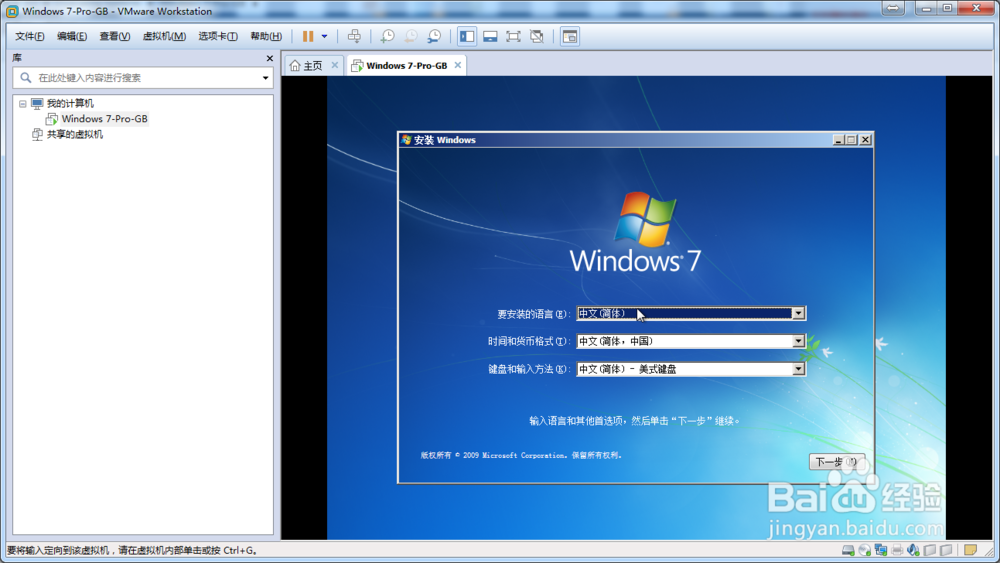Viewport: 1000px width, 563px height.
Task: Open the 文件(F) menu
Action: [30, 36]
